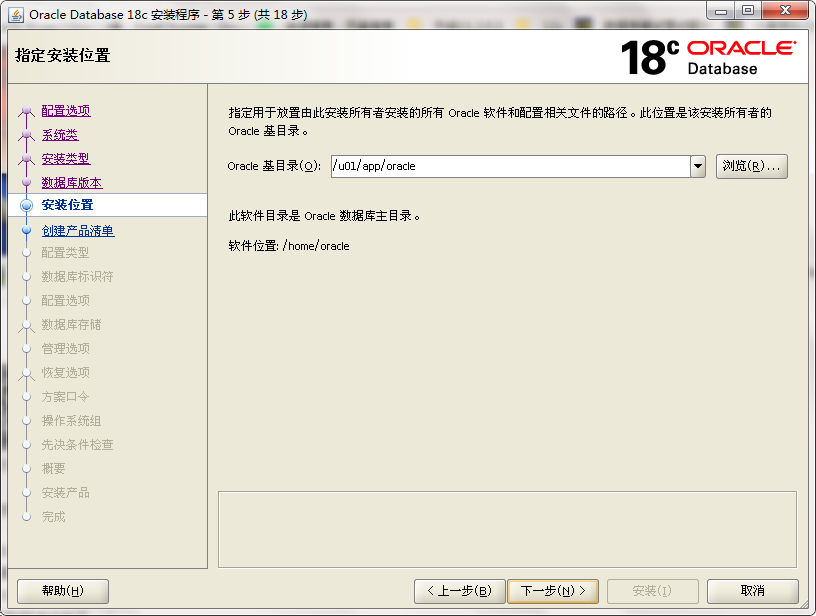
Task: Click the 指定安装位置 heading
Action: pos(63,55)
